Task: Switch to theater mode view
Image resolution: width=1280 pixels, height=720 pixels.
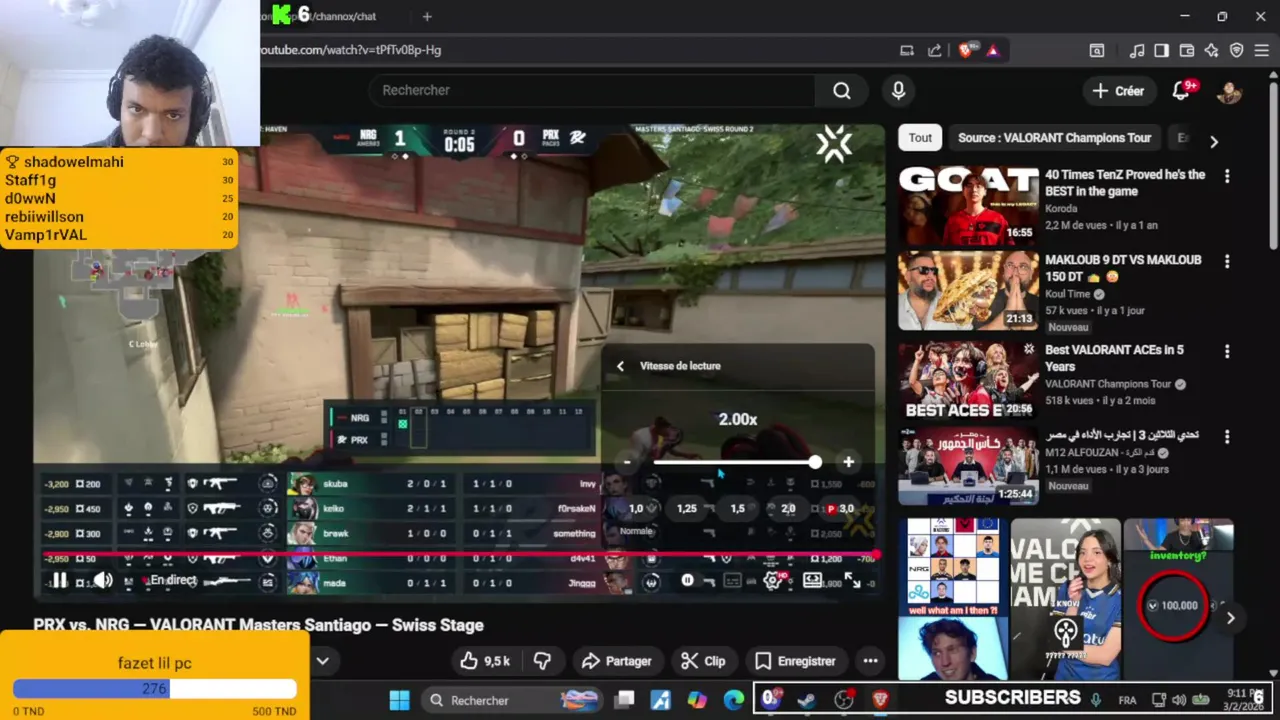Action: (812, 581)
